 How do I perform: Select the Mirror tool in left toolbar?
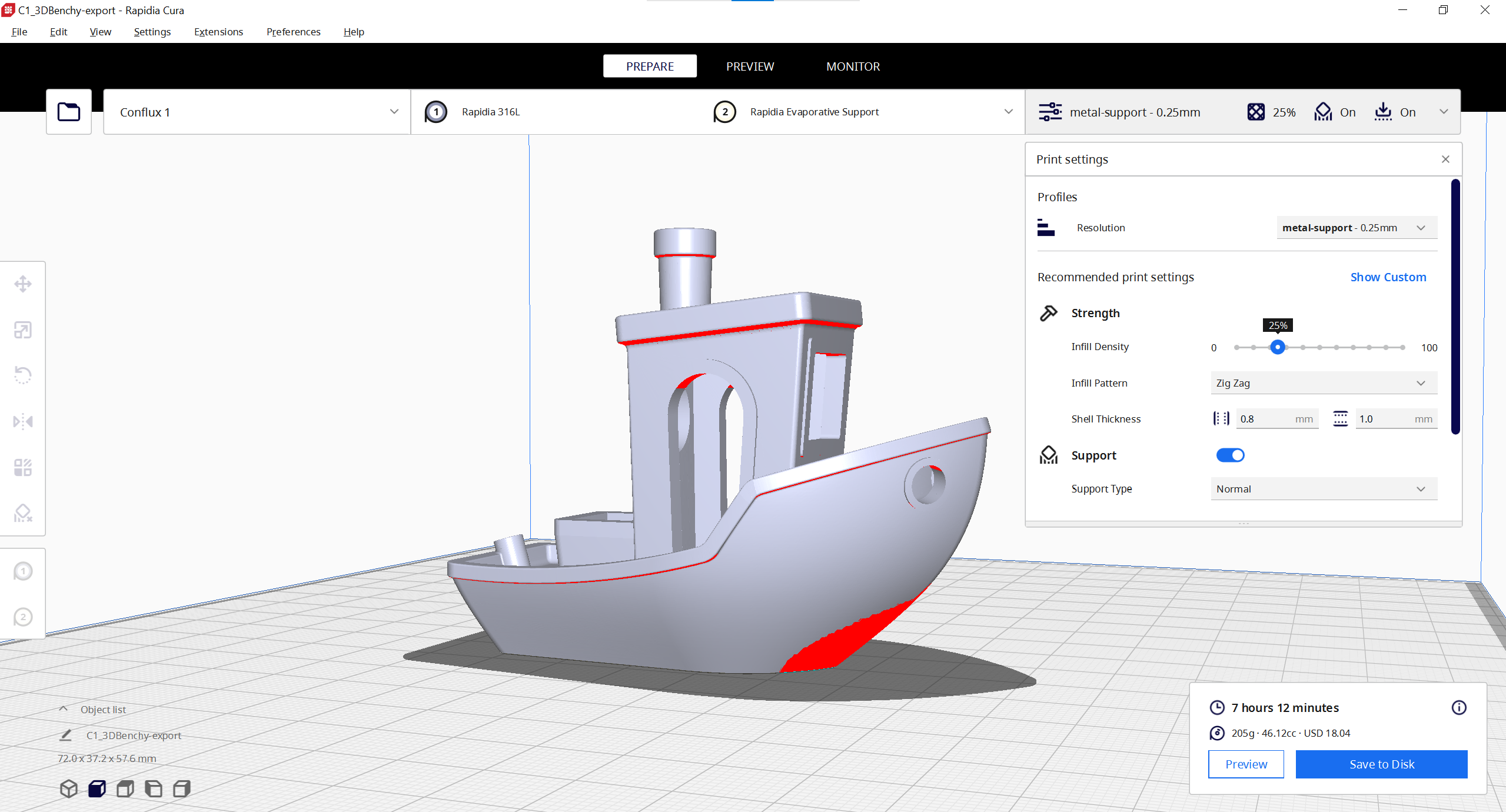pos(23,421)
